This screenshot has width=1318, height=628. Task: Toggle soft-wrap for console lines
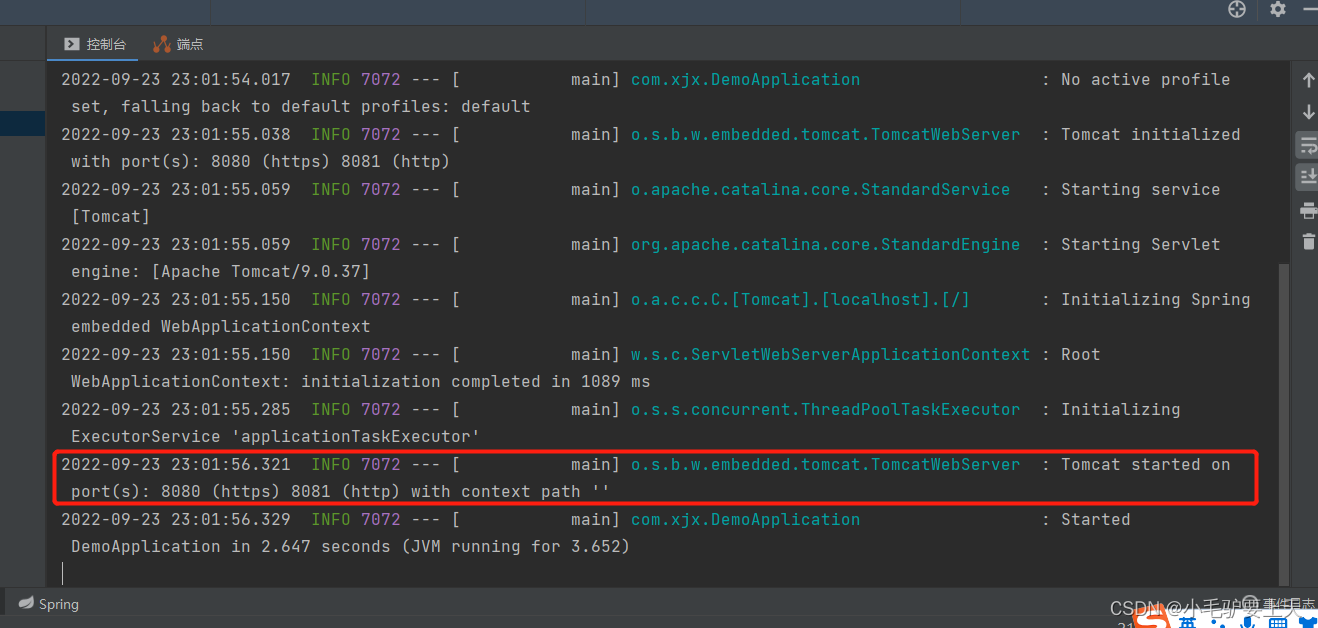click(1308, 144)
